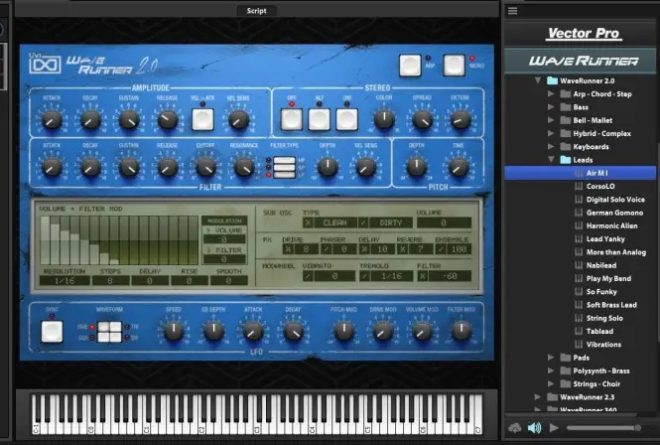Click the cloud icon in the bottom bar
This screenshot has height=445, width=660.
pos(515,428)
